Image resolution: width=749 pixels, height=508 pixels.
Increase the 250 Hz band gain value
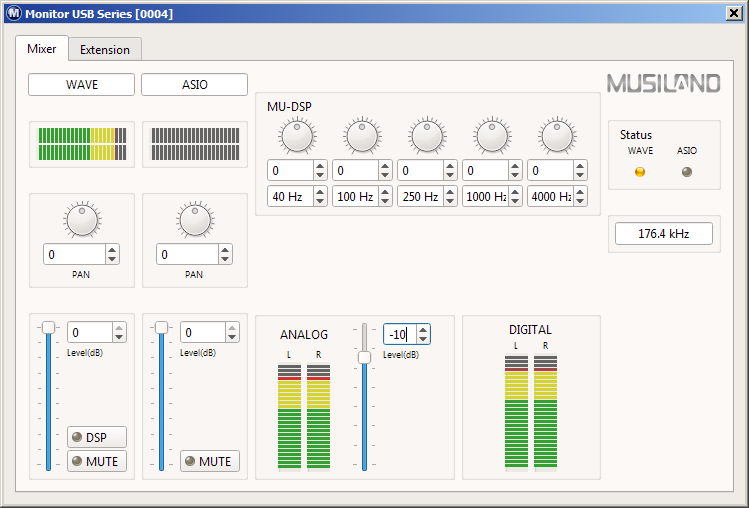tap(450, 166)
